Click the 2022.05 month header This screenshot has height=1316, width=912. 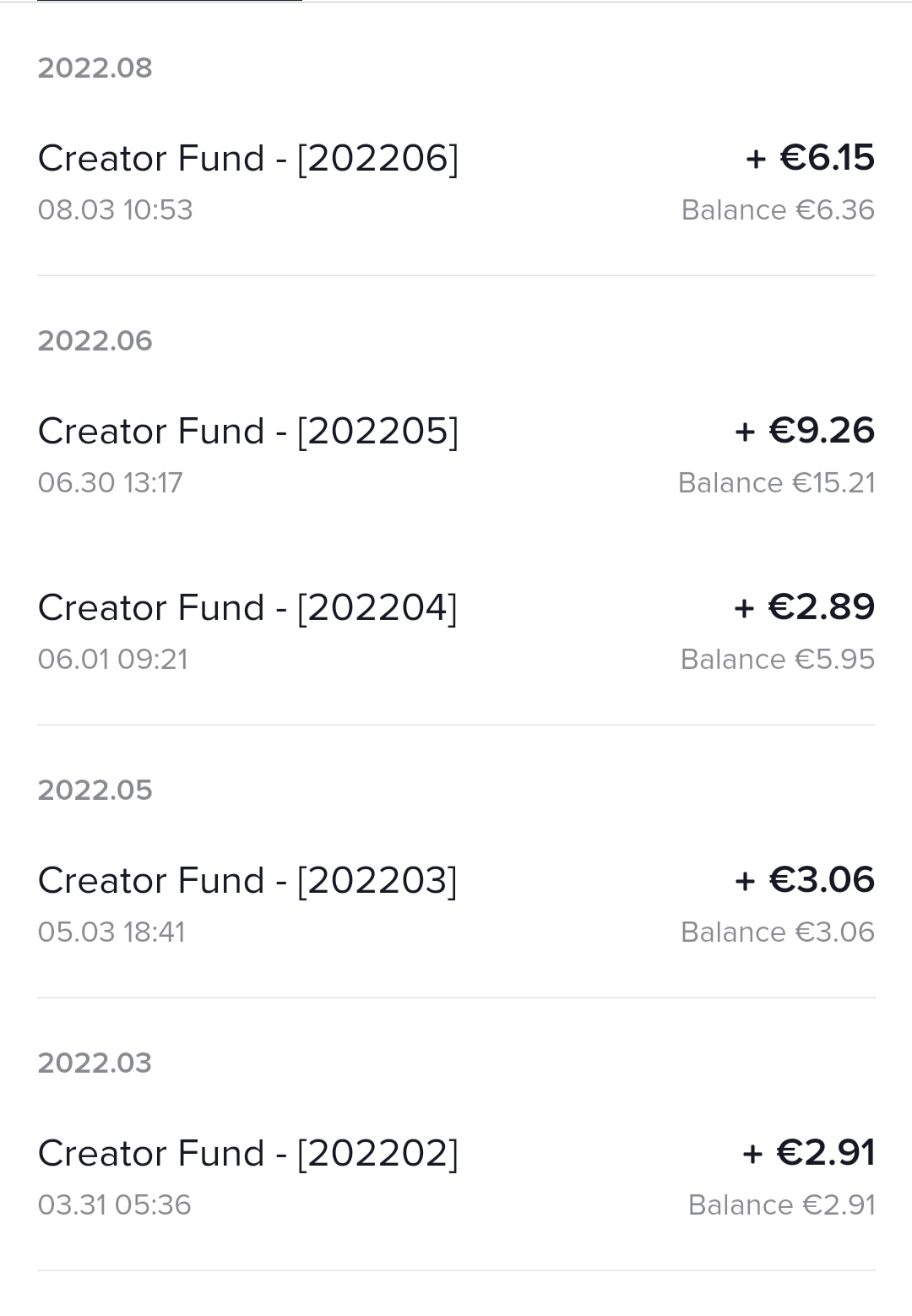(95, 790)
